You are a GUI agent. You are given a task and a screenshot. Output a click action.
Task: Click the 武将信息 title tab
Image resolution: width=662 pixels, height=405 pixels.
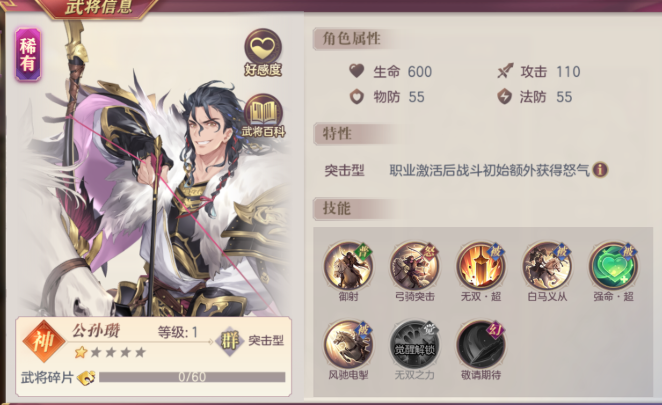pyautogui.click(x=98, y=8)
